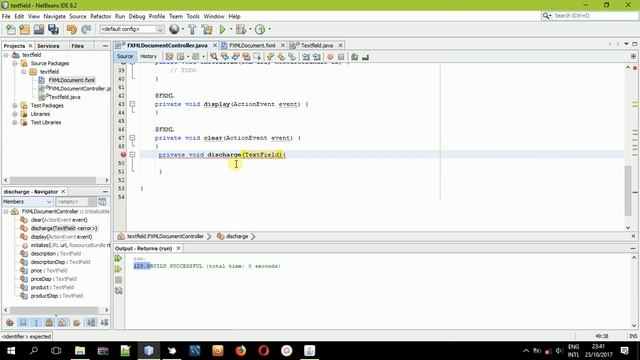This screenshot has width=640, height=360.
Task: Click the Redo arrow icon
Action: click(86, 29)
